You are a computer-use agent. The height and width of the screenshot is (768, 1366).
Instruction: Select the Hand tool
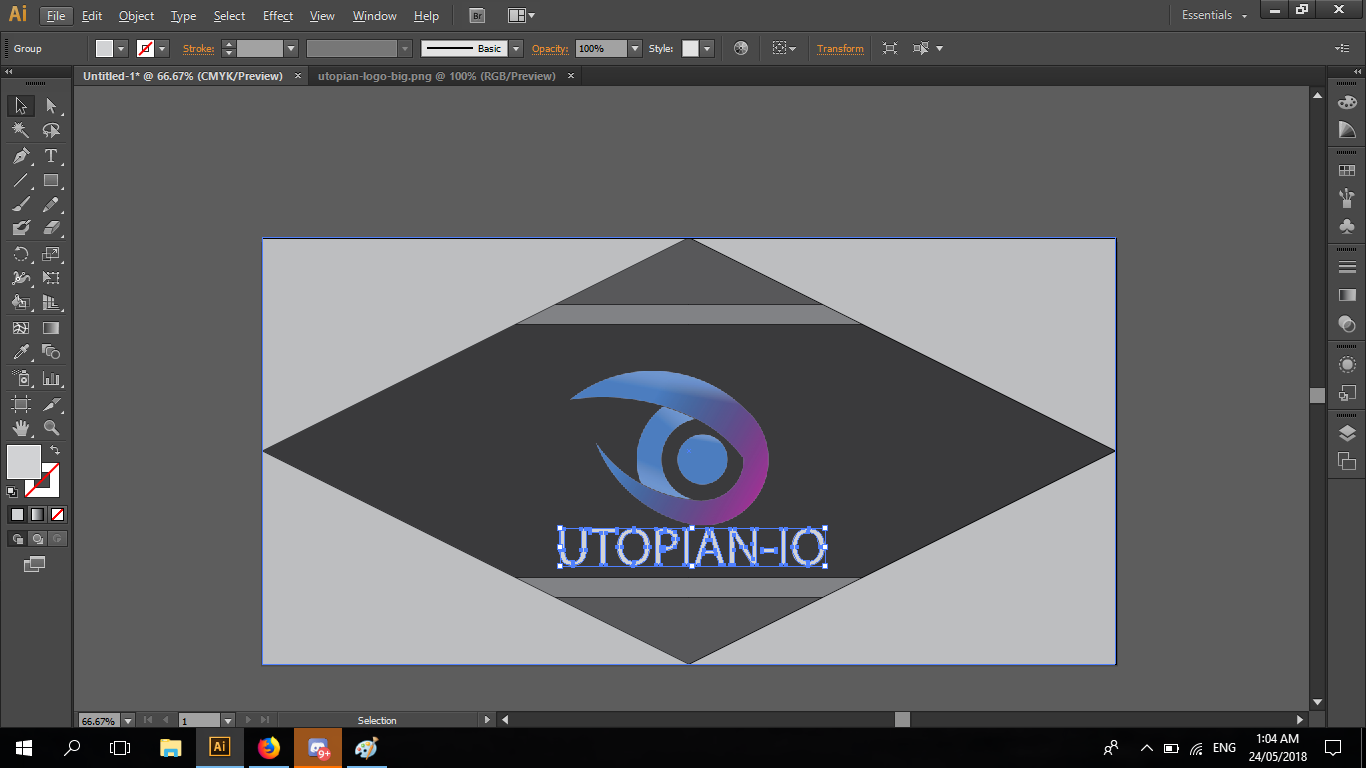point(20,428)
